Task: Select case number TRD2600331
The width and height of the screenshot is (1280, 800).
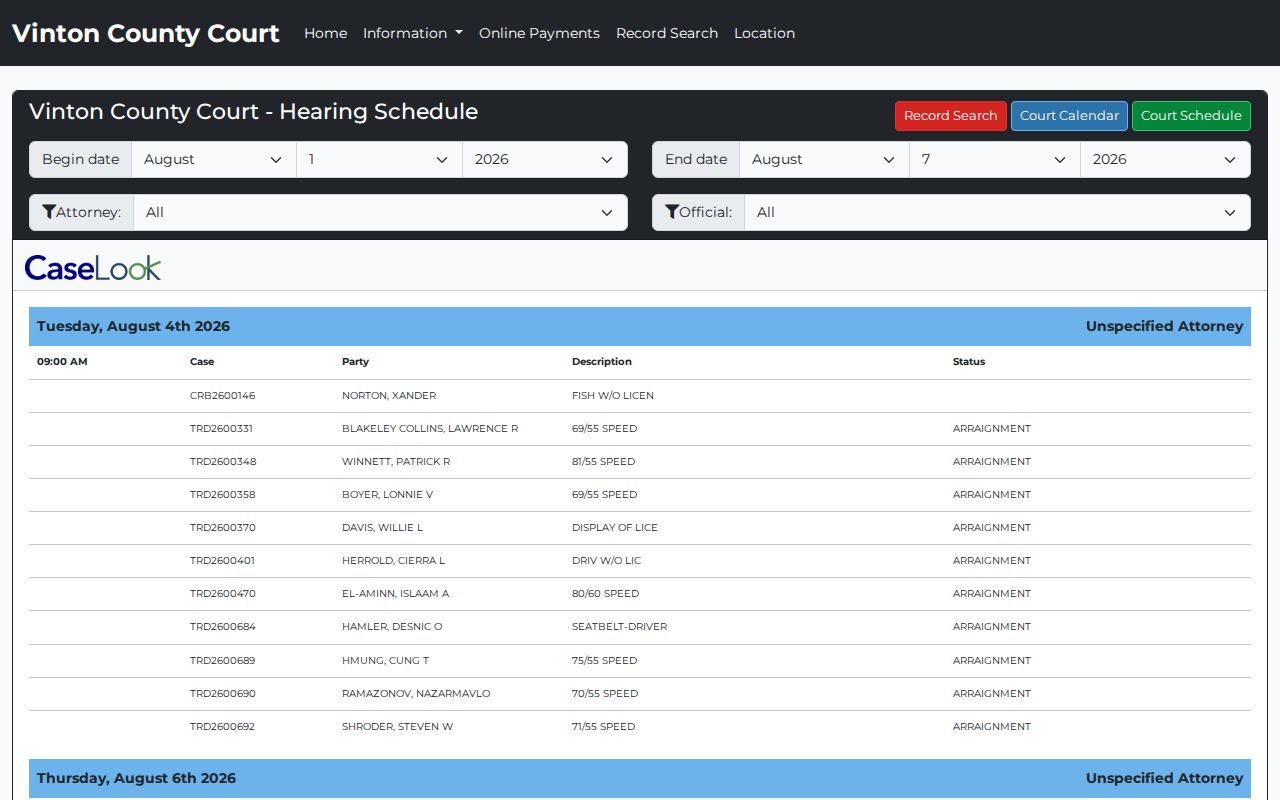Action: point(221,428)
